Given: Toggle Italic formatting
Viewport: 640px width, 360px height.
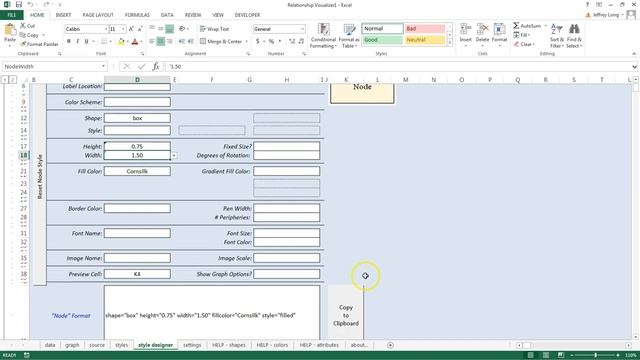Looking at the screenshot, I should 78,41.
